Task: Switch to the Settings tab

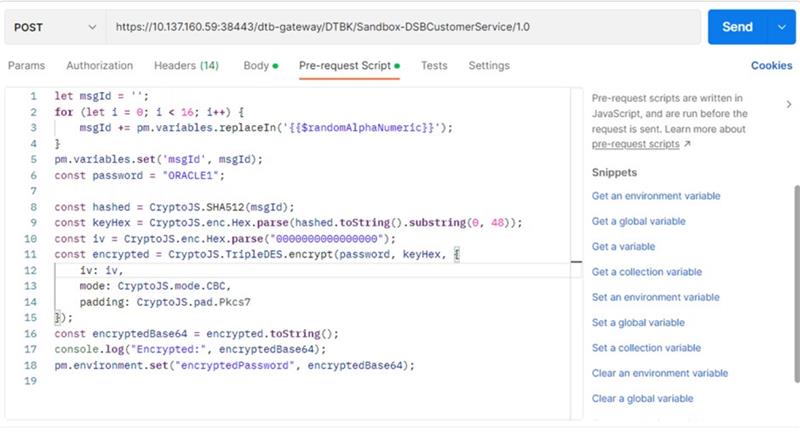Action: 489,66
